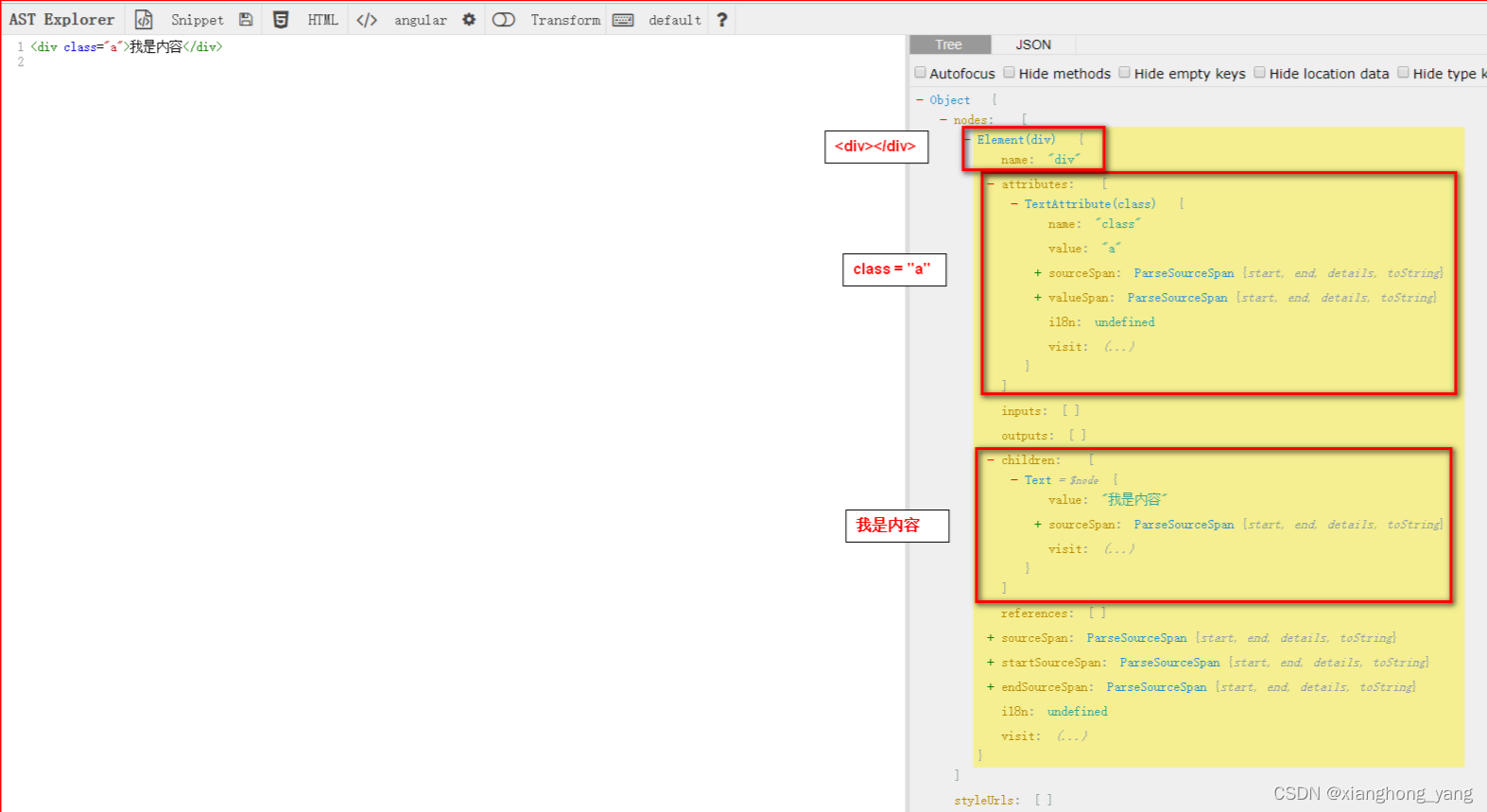Click the styleUrls key row
Screen dimensions: 1487x812
(x=1003, y=801)
